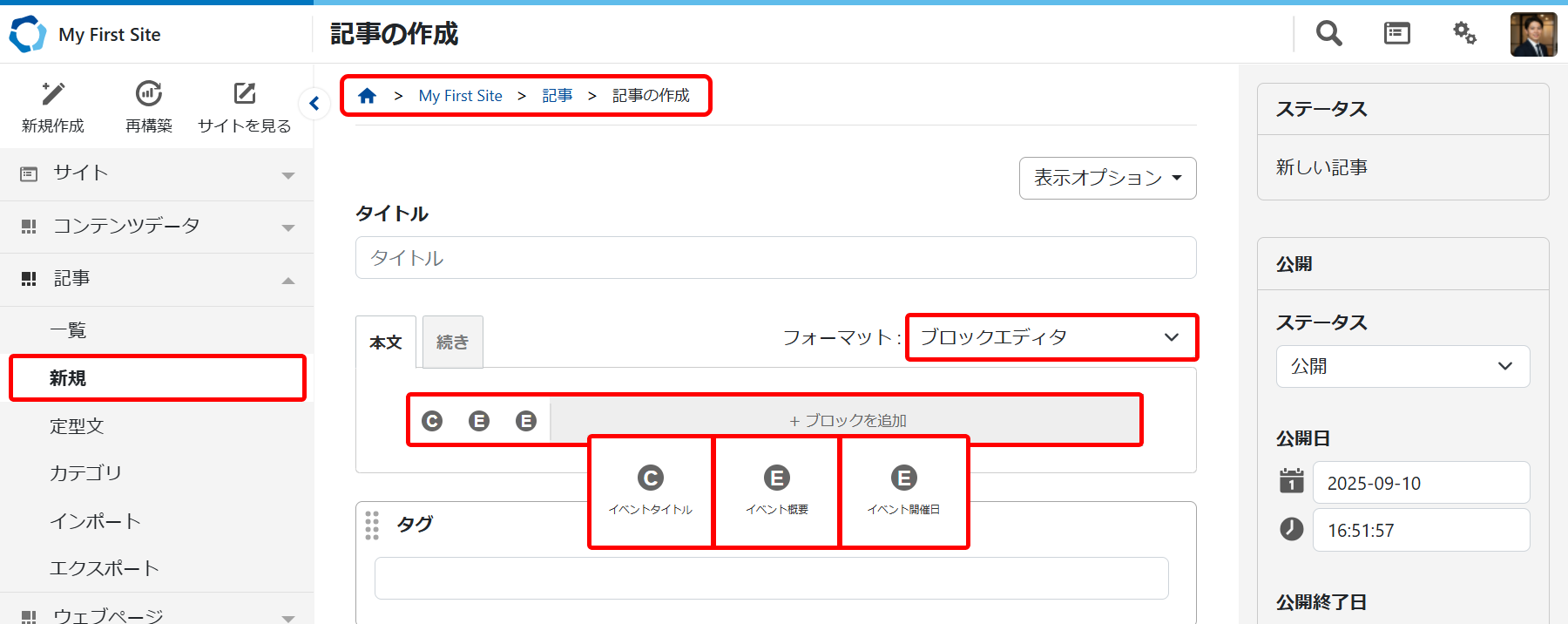The image size is (1568, 624).
Task: Click the My First Site breadcrumb link
Action: point(460,96)
